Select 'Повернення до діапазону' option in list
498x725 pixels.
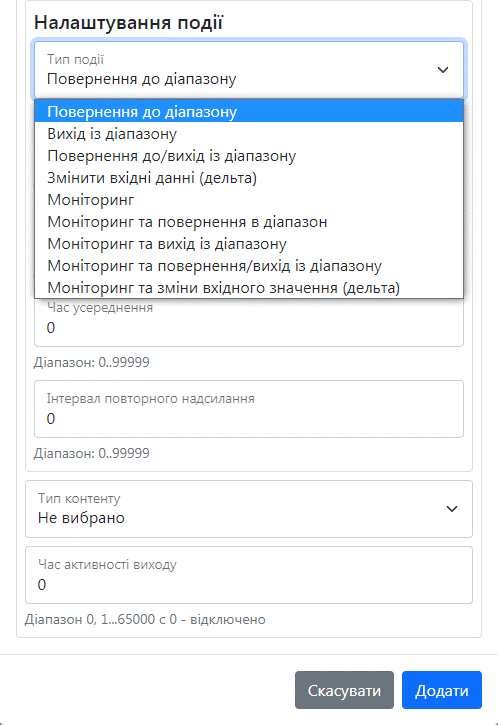coord(249,111)
